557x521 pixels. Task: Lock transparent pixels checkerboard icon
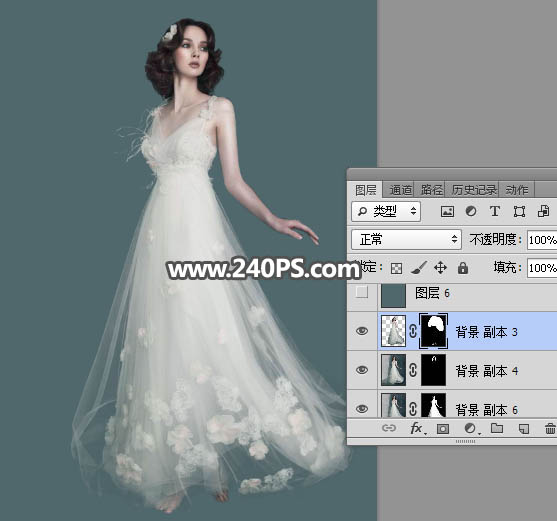point(396,268)
